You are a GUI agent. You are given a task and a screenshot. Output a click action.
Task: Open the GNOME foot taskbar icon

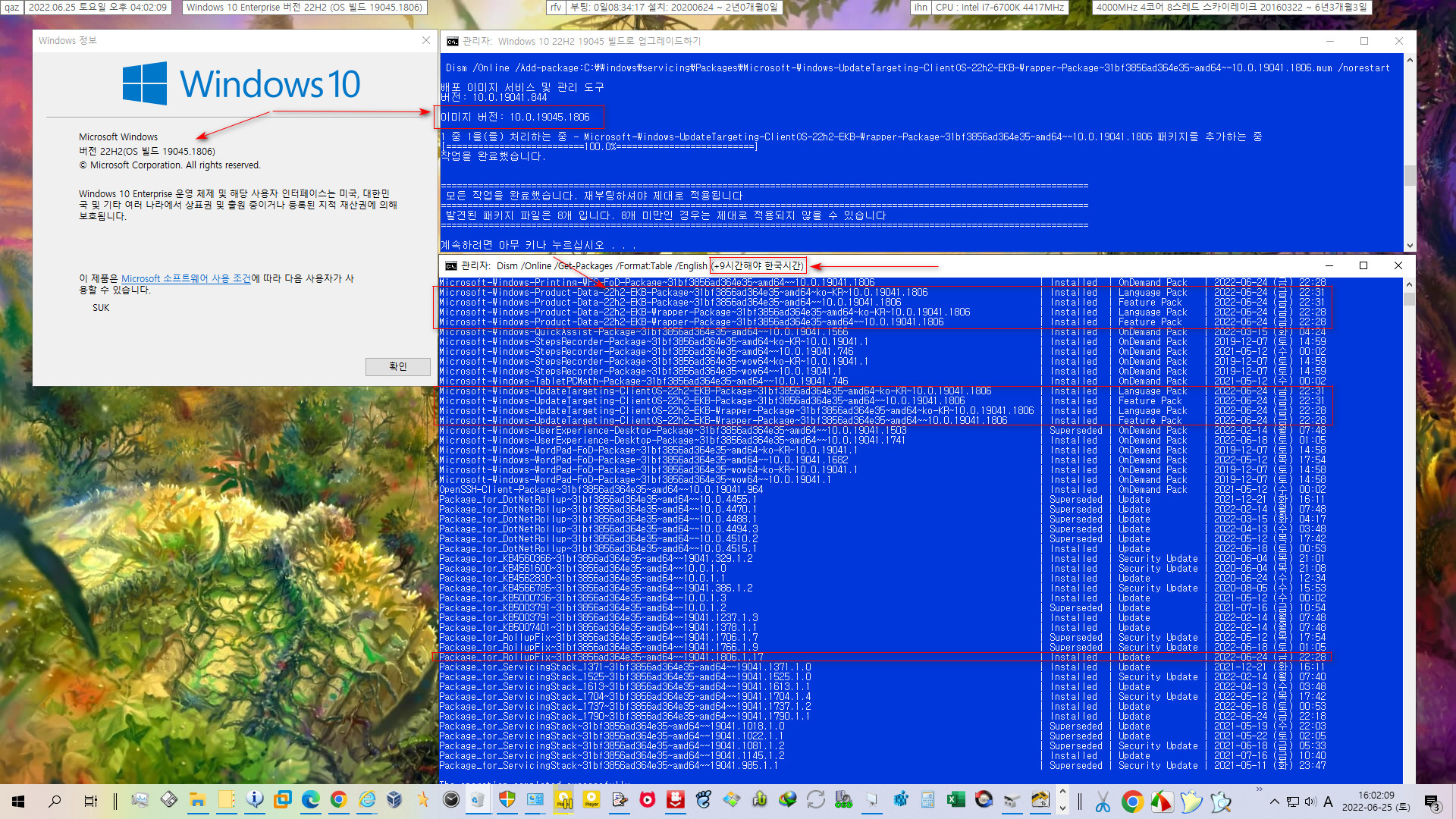704,800
